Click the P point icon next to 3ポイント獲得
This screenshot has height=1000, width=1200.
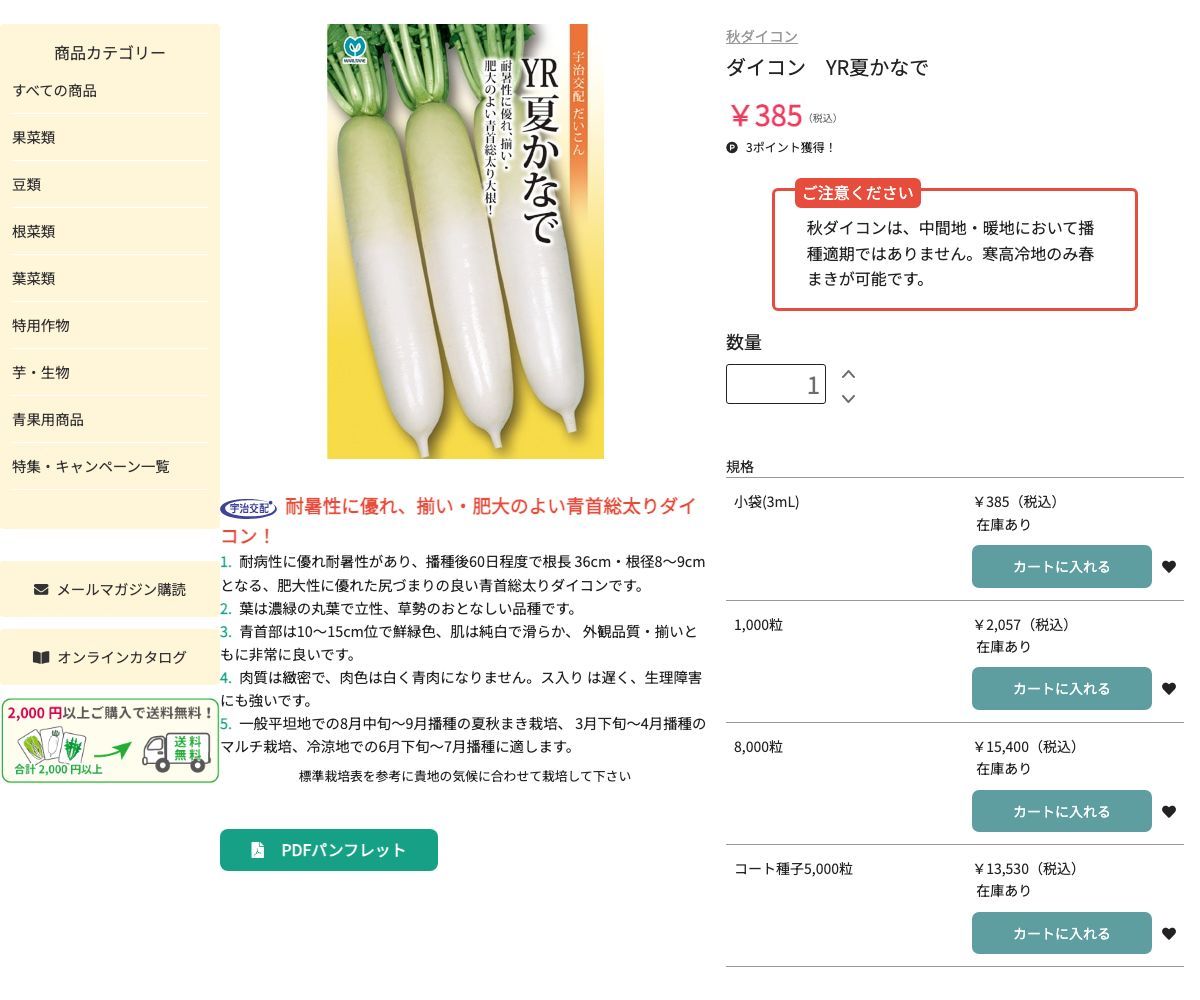click(x=732, y=148)
